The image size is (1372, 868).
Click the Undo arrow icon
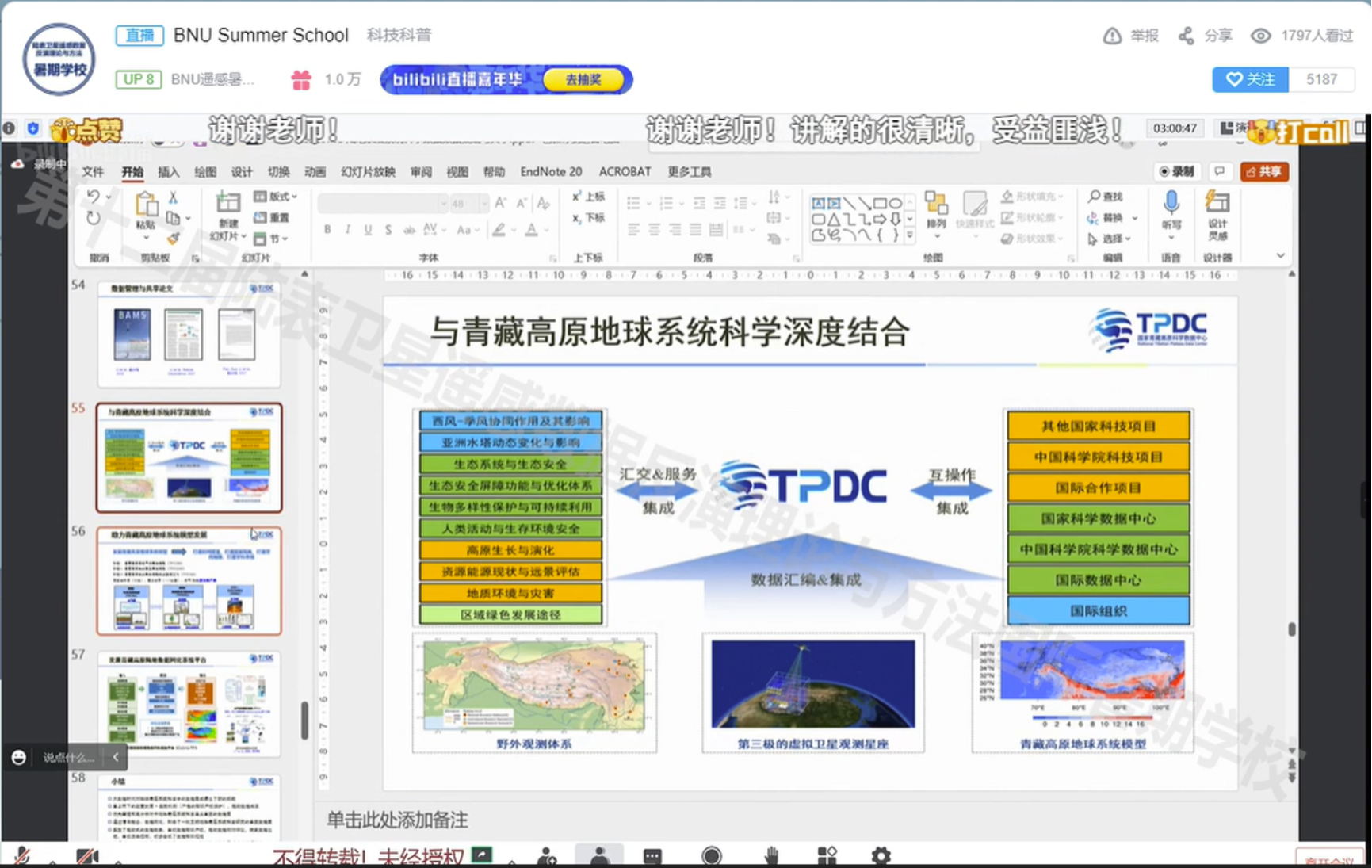(94, 197)
